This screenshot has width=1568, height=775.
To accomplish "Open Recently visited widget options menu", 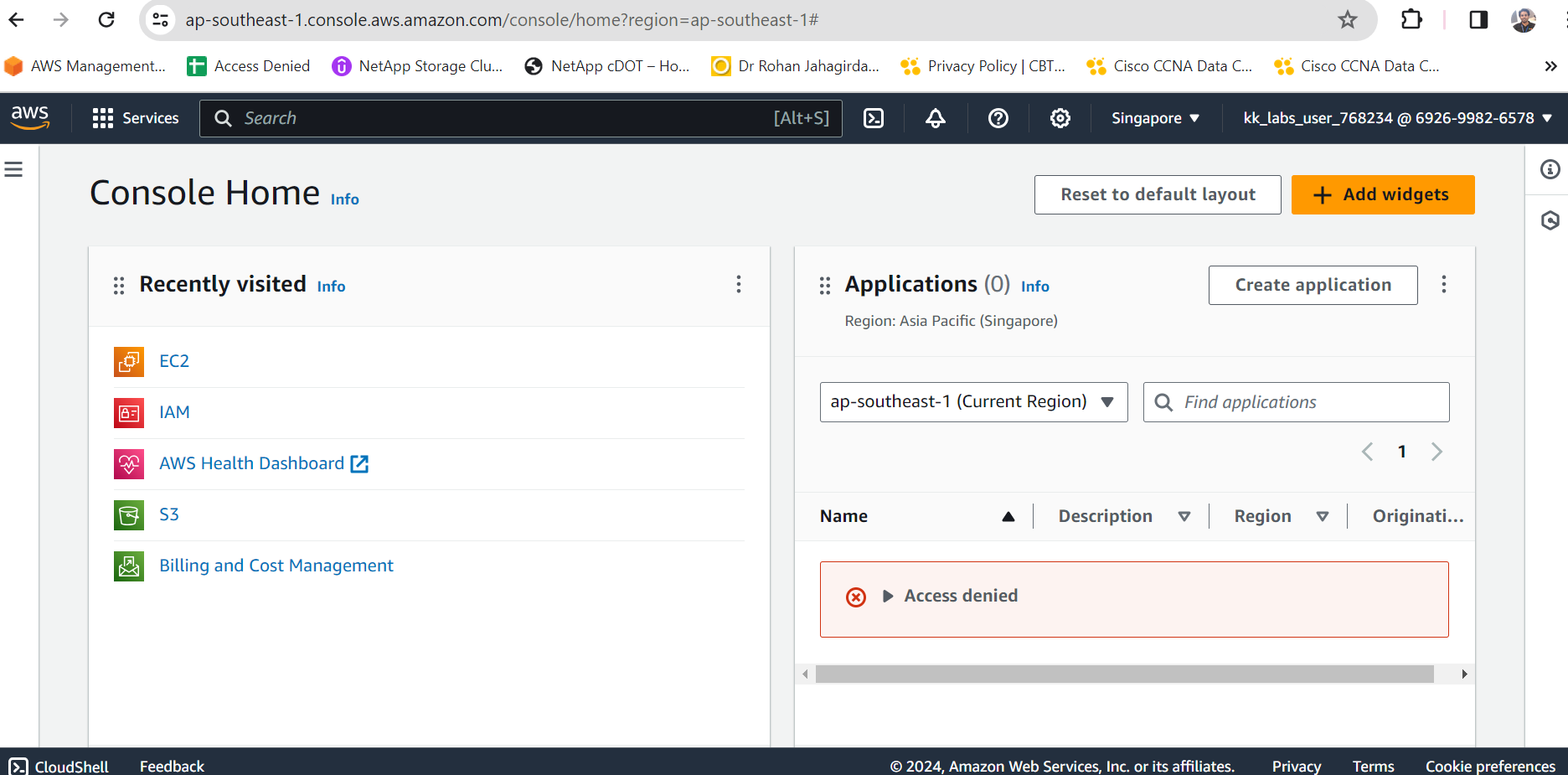I will 738,284.
